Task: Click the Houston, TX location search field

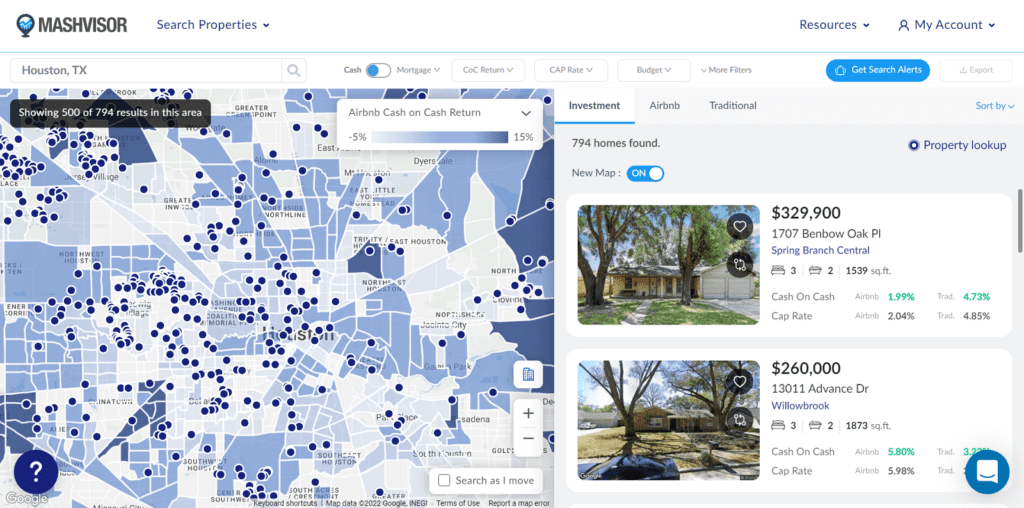Action: [x=145, y=70]
